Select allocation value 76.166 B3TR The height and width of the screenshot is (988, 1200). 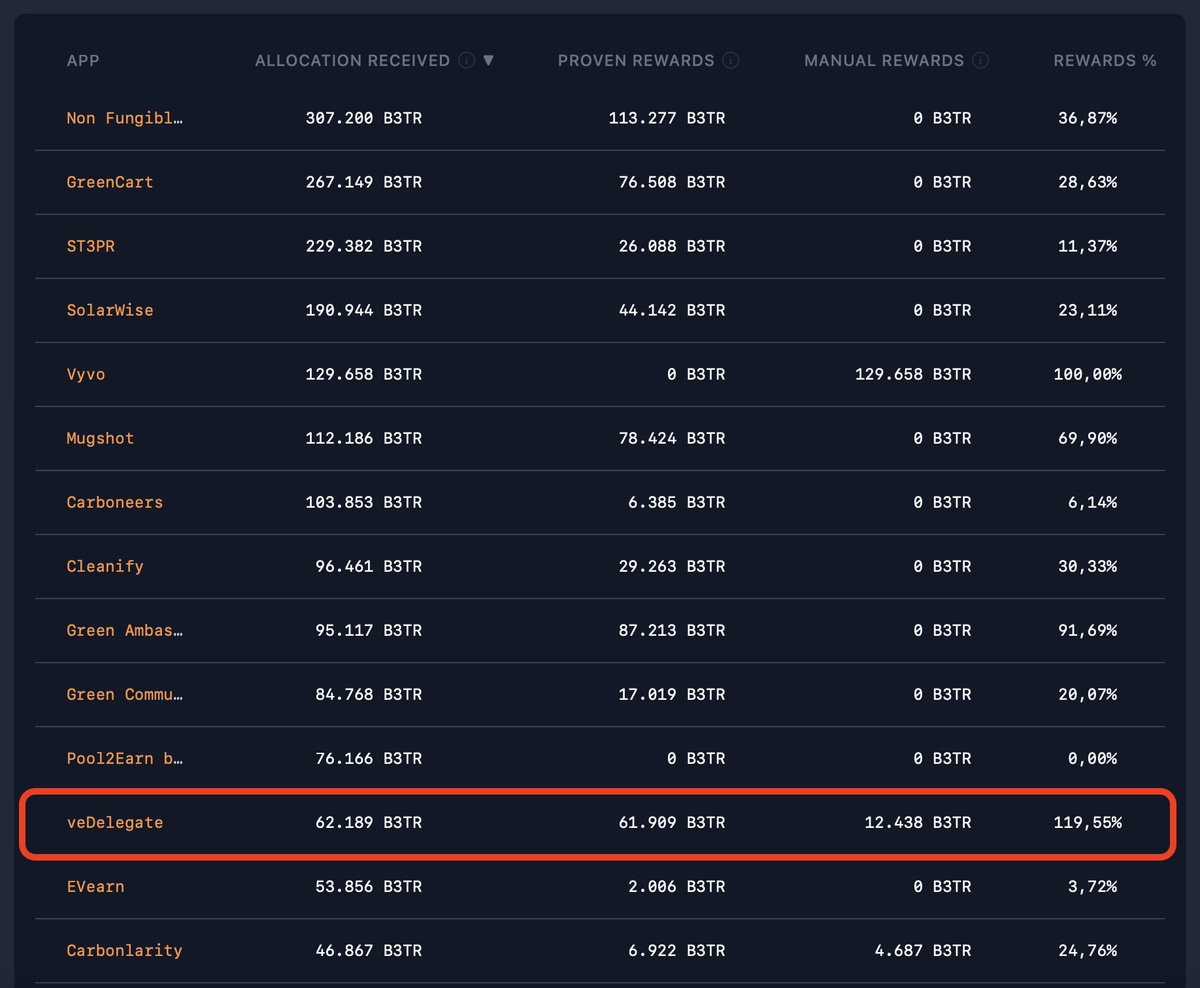pyautogui.click(x=369, y=758)
